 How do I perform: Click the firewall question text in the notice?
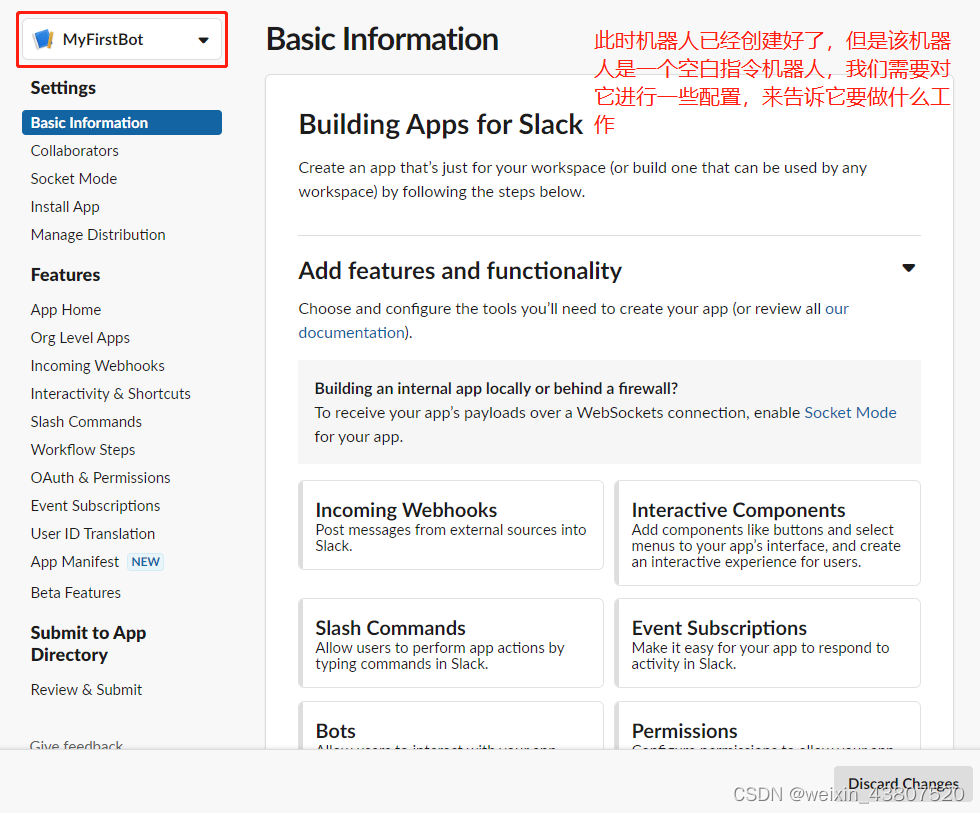click(496, 389)
